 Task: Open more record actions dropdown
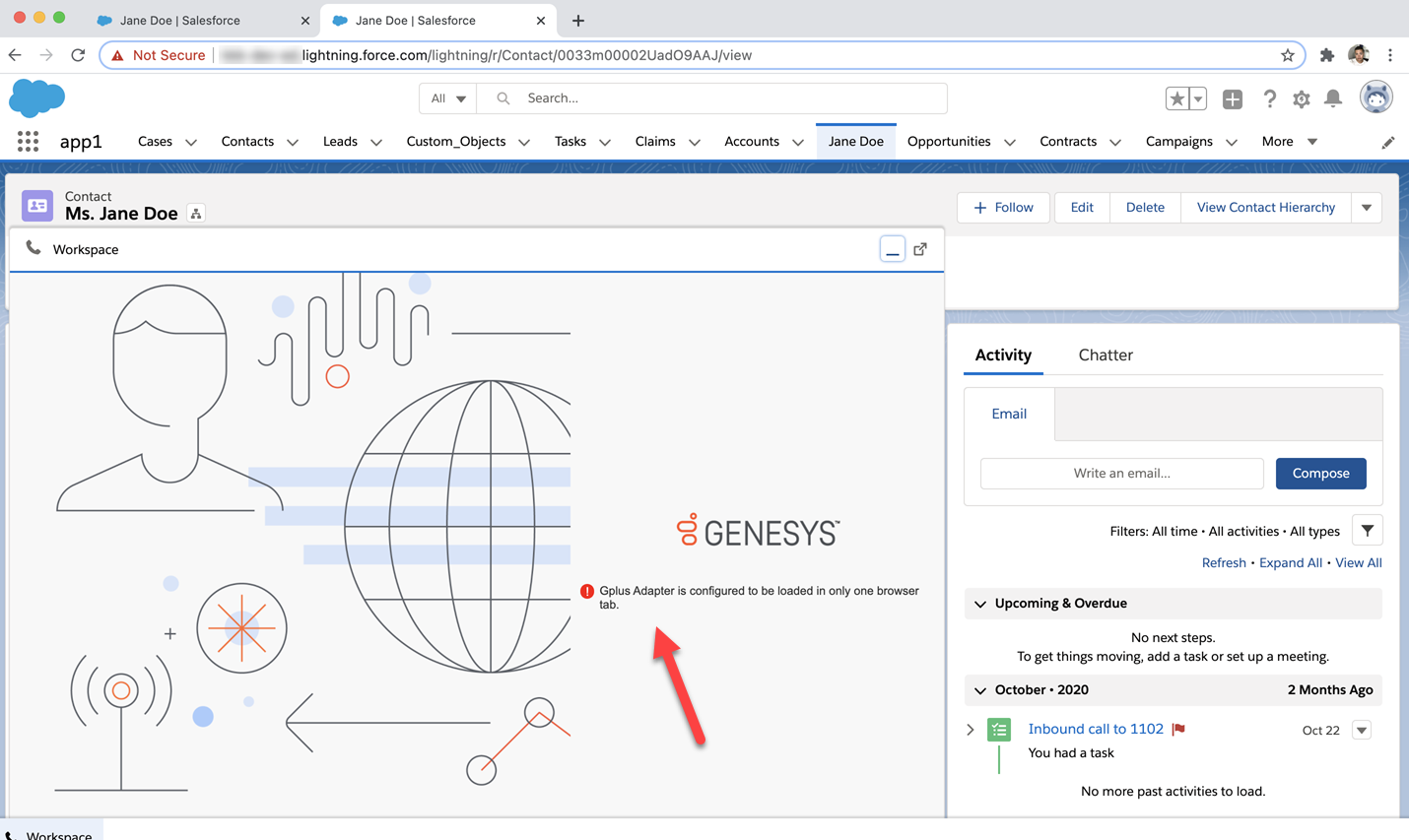[x=1367, y=208]
